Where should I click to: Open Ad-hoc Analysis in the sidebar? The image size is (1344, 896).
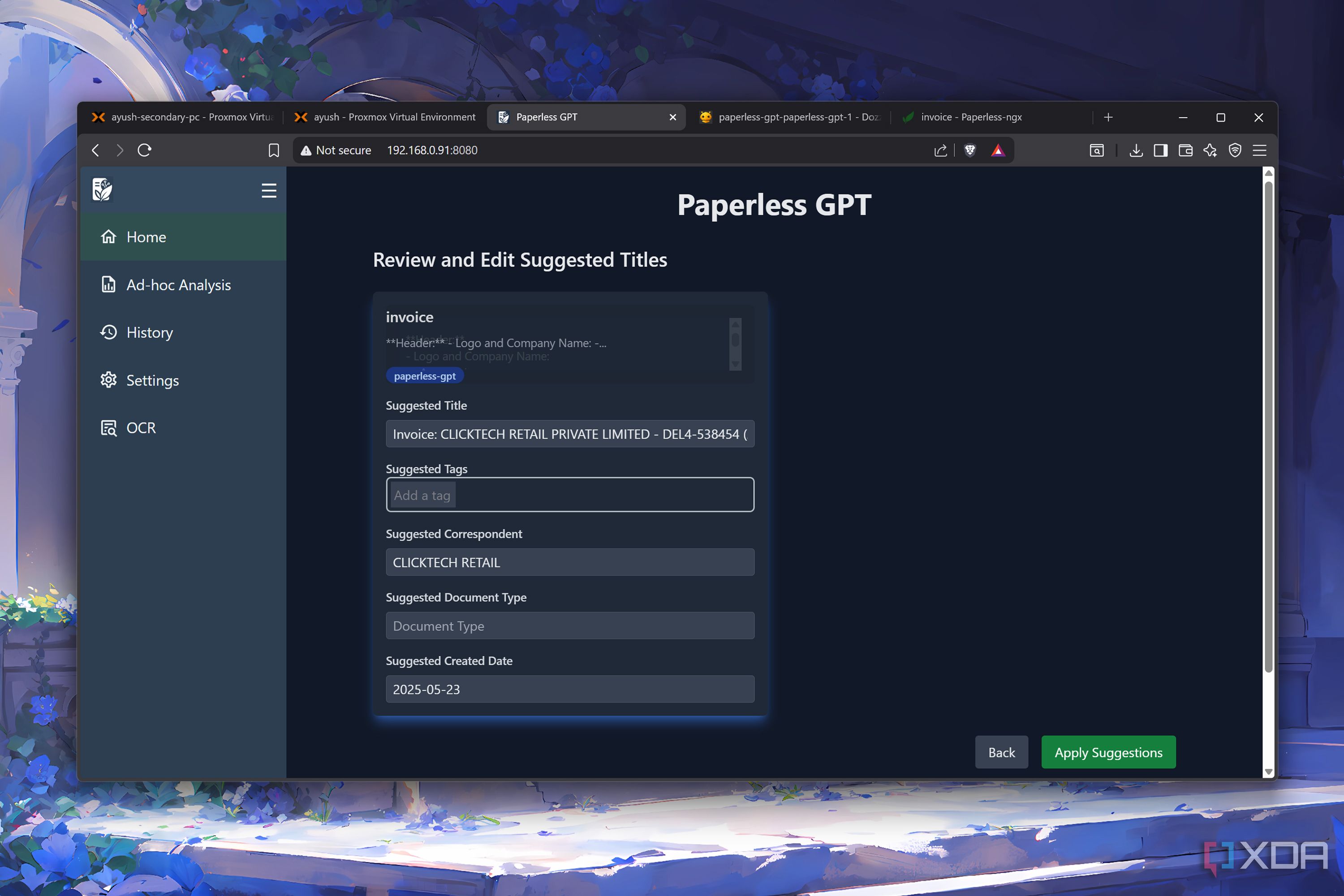(183, 284)
